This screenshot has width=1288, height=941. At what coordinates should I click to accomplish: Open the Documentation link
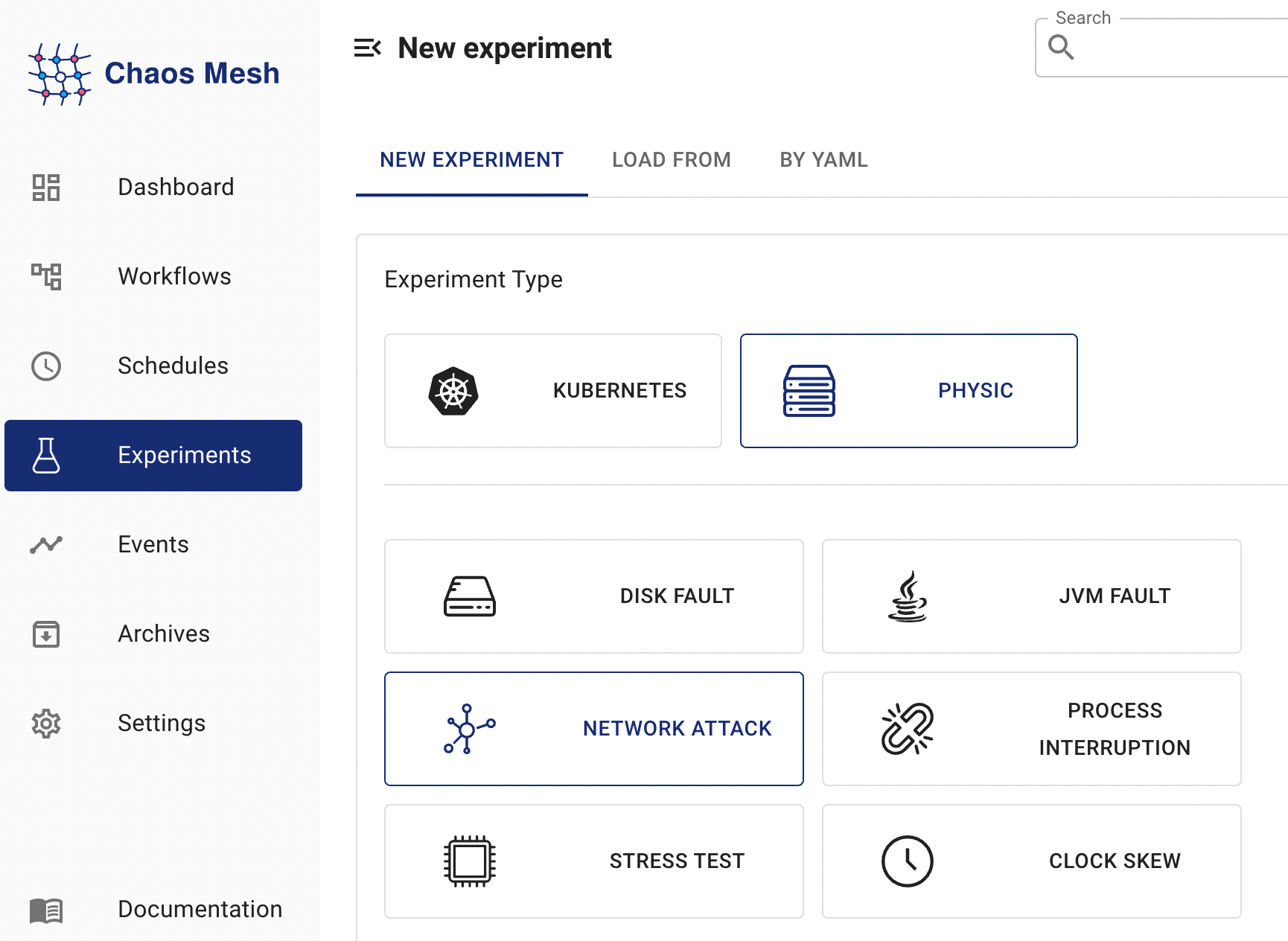point(200,909)
